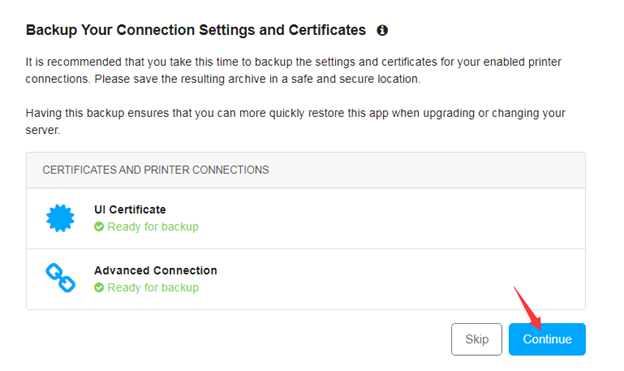Click UI Certificate's Ready for backup status
Image resolution: width=624 pixels, height=371 pixels.
(153, 227)
